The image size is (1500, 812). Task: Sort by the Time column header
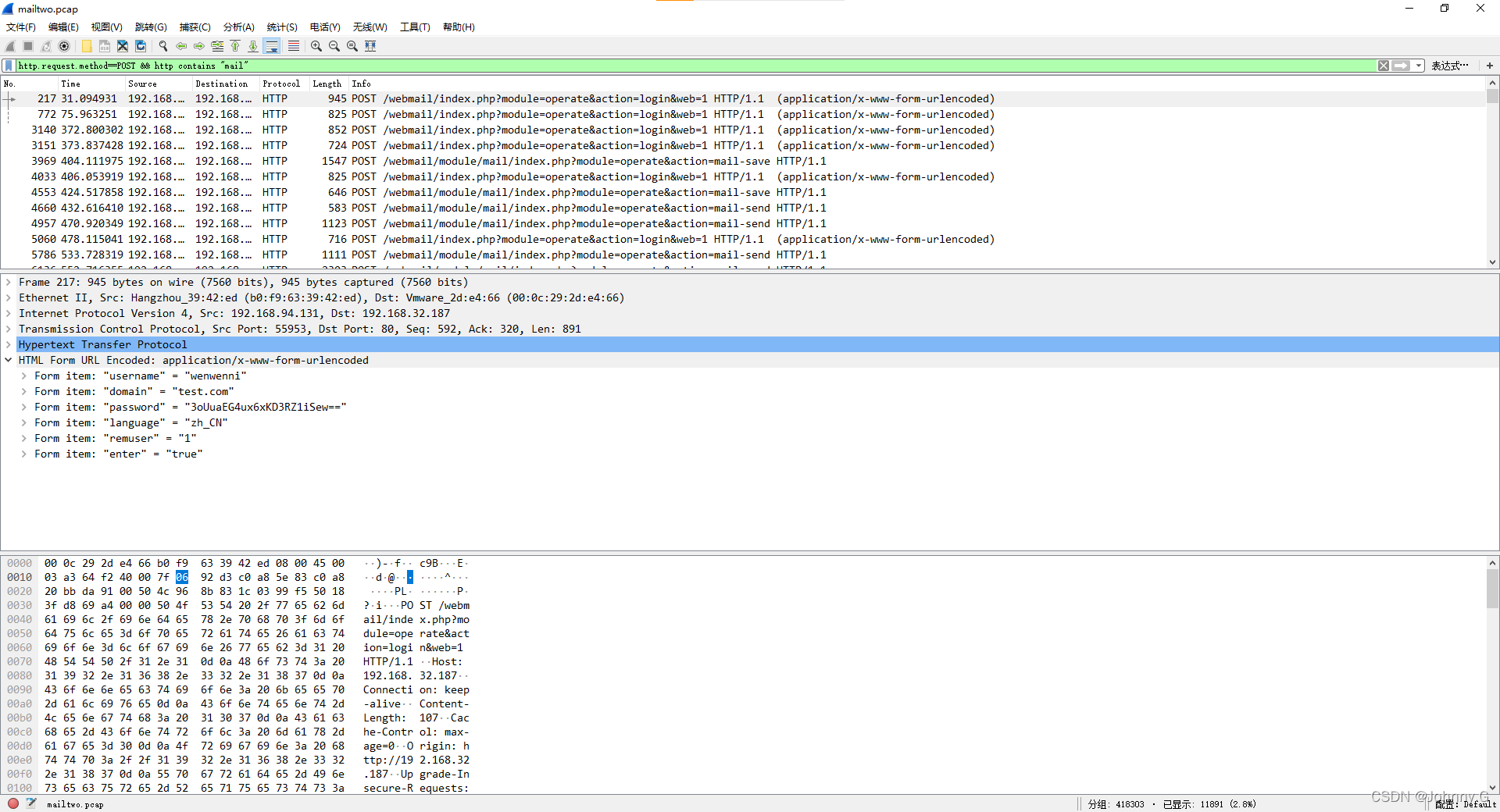91,84
